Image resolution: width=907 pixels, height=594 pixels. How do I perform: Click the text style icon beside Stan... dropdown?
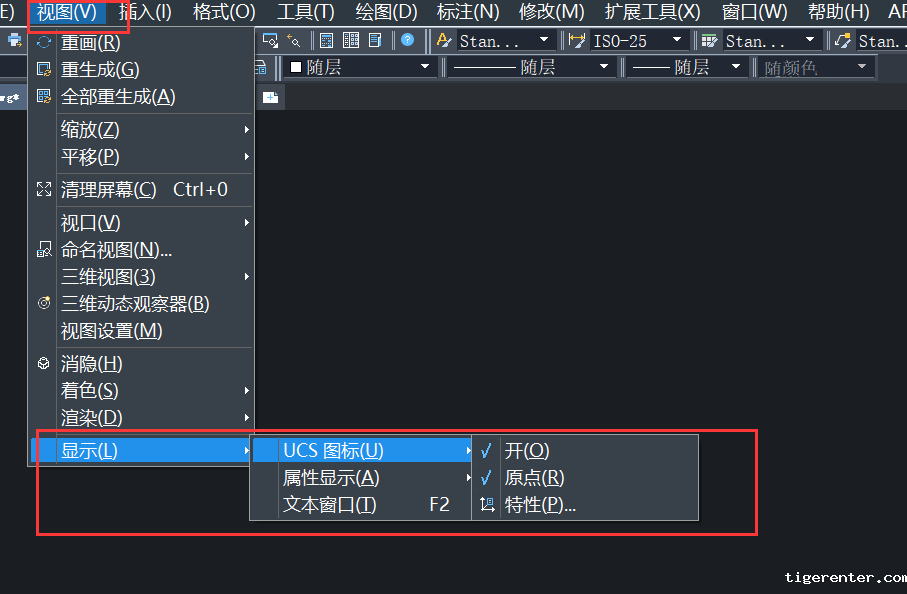pyautogui.click(x=444, y=41)
